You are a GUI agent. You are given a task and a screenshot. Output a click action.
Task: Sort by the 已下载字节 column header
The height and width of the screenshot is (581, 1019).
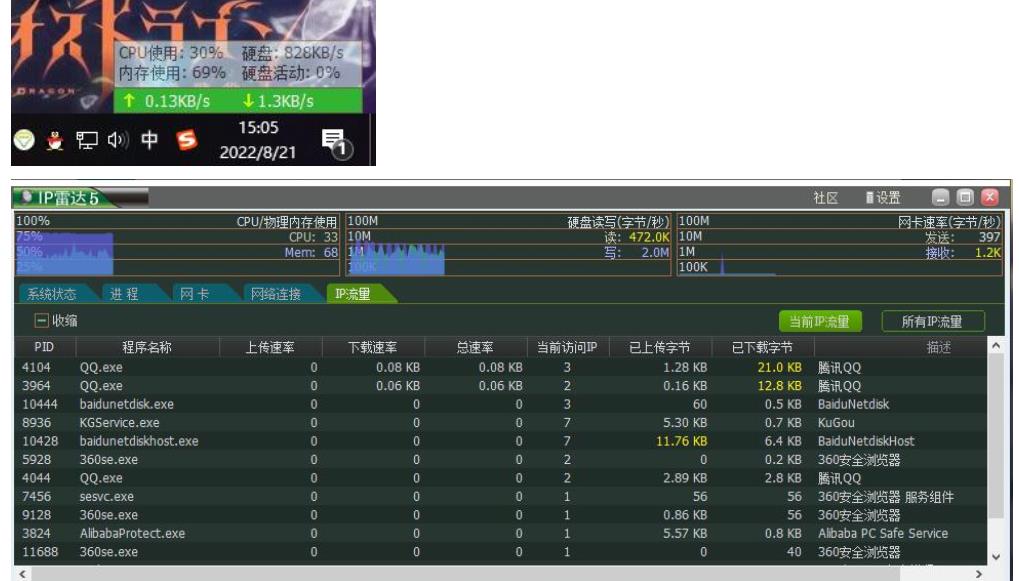pyautogui.click(x=762, y=347)
